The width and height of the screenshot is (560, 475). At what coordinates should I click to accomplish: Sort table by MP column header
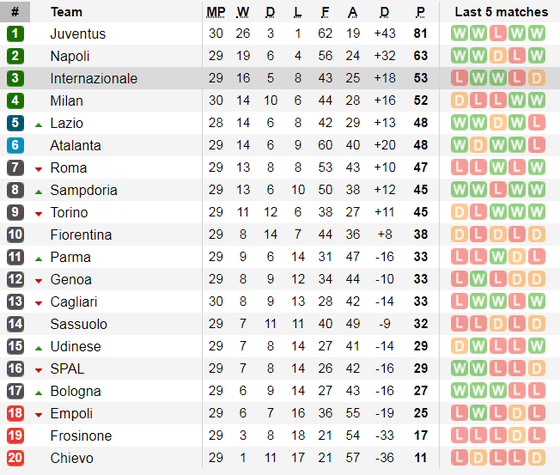pos(216,12)
